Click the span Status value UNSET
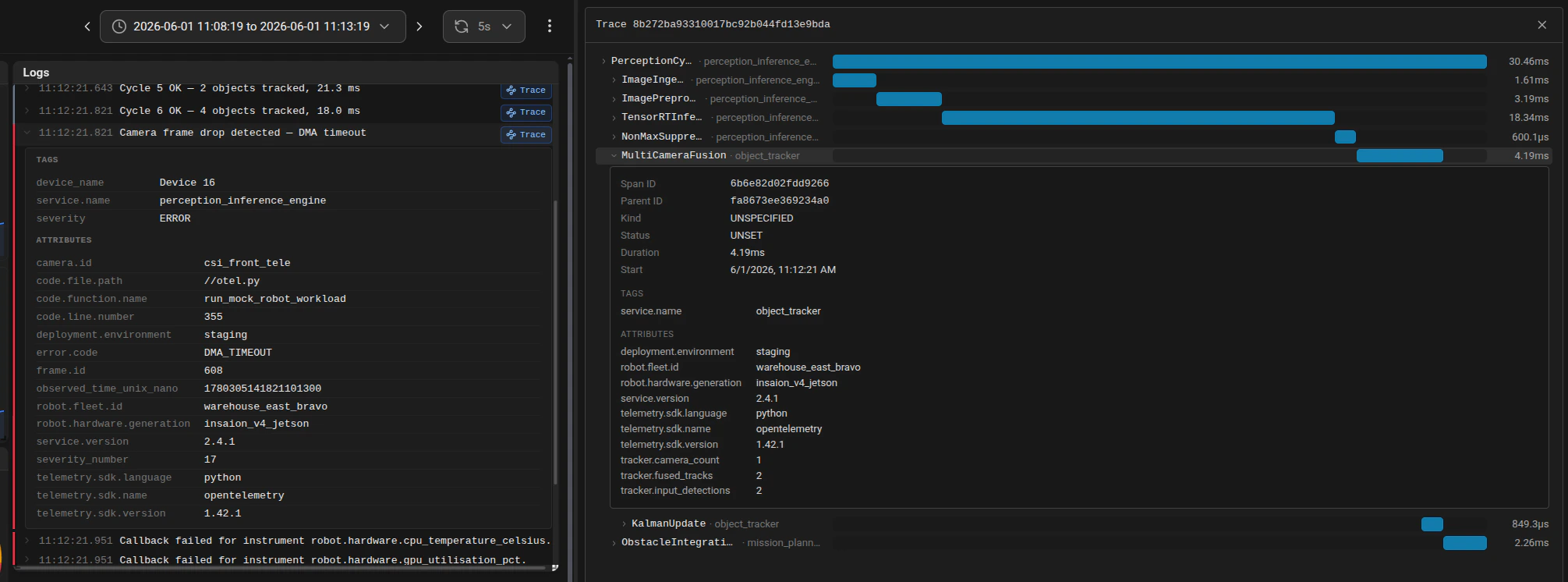1568x582 pixels. [x=746, y=236]
